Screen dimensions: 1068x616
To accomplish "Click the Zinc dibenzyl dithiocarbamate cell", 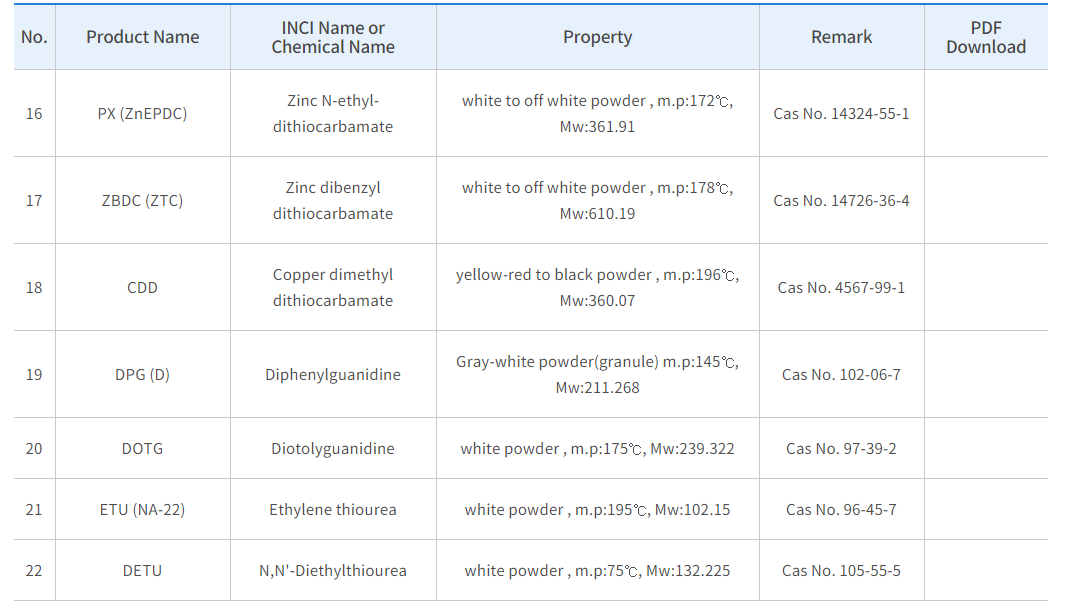I will tap(333, 200).
